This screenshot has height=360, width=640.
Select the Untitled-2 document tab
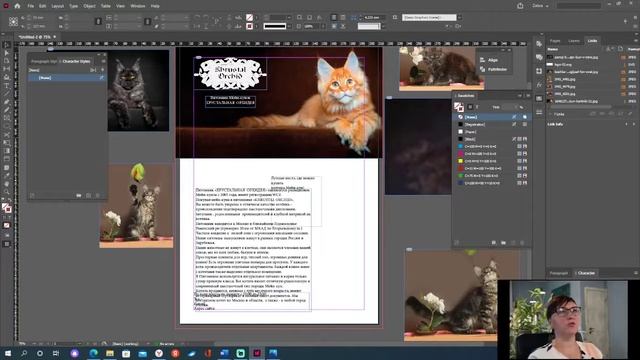point(36,37)
